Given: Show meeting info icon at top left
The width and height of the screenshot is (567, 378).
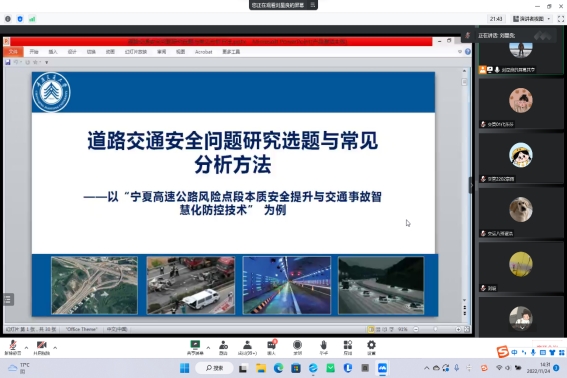Looking at the screenshot, I should coord(8,19).
